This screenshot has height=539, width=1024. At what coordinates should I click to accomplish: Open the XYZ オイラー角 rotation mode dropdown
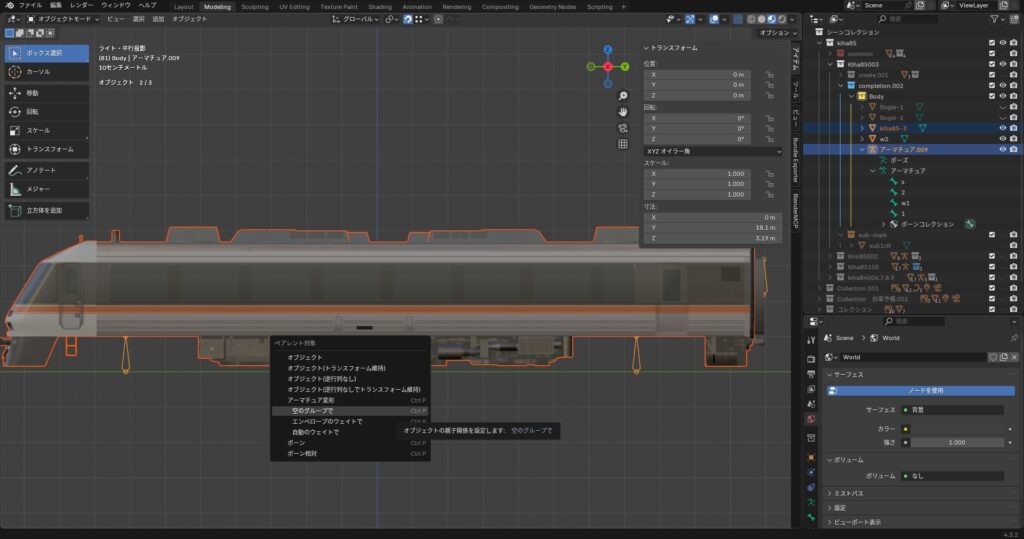click(714, 152)
